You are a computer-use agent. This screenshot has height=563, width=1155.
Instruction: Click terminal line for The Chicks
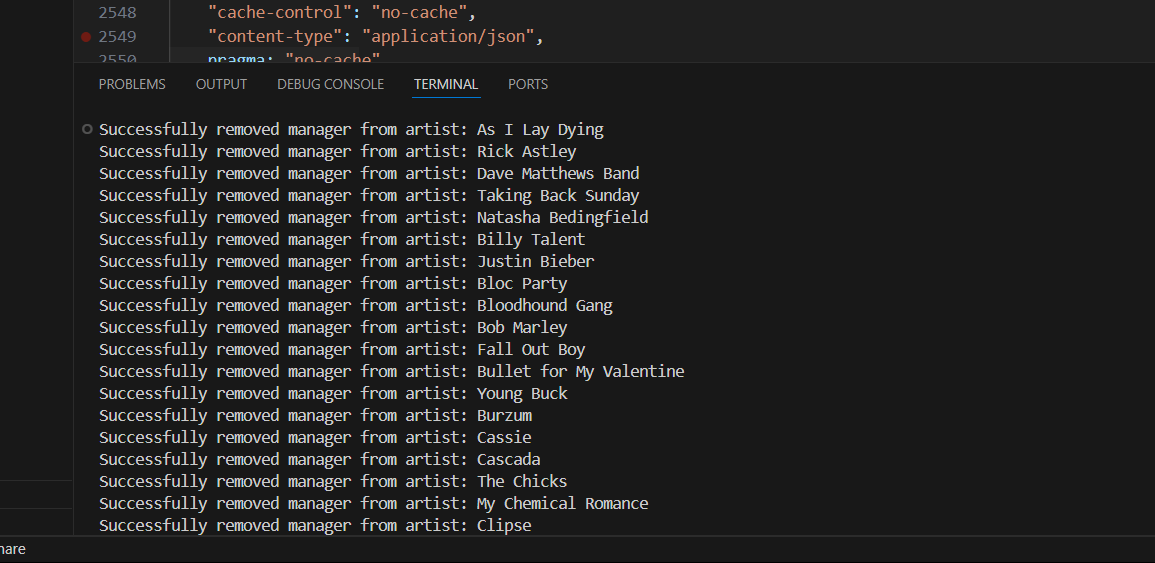point(333,482)
